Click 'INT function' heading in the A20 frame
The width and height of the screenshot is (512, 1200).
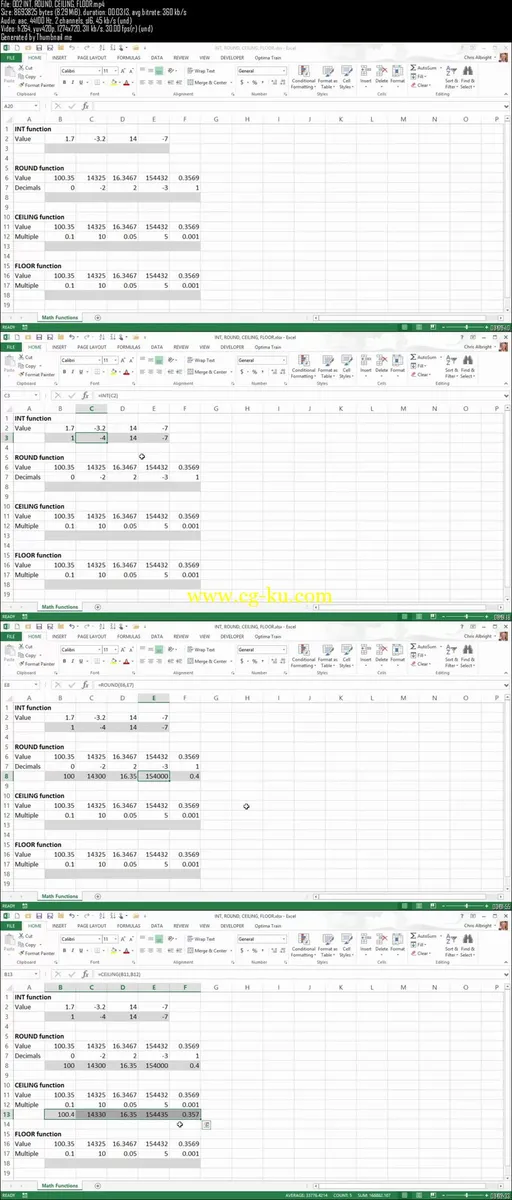coord(33,129)
